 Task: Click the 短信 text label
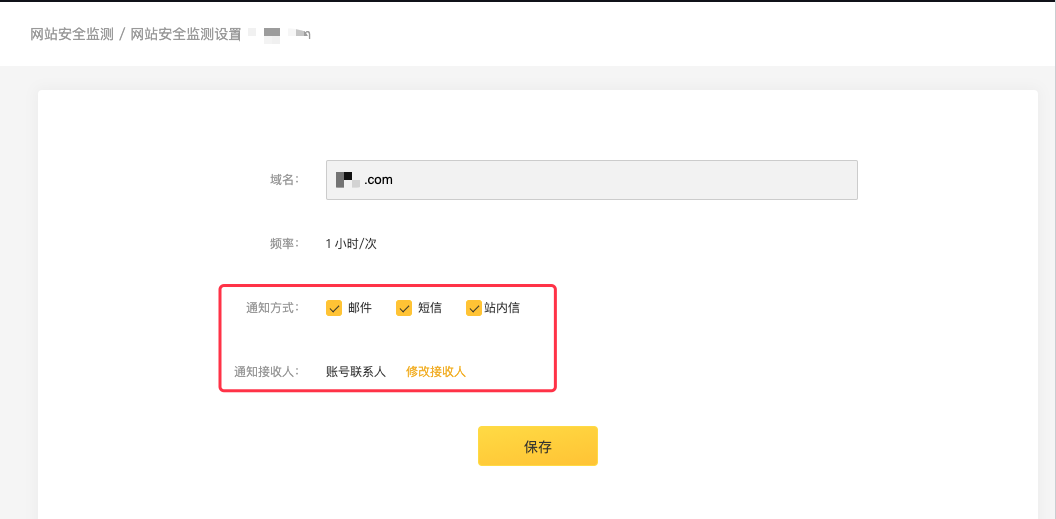coord(430,308)
